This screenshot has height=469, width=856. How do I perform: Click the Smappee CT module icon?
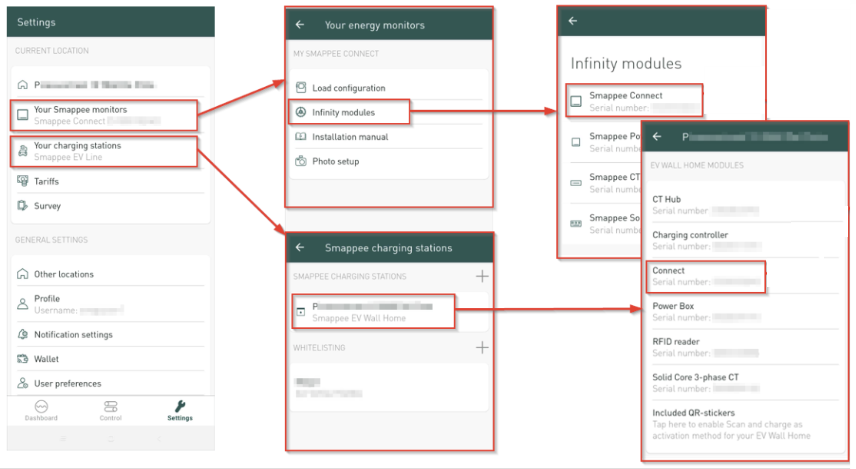[x=576, y=183]
